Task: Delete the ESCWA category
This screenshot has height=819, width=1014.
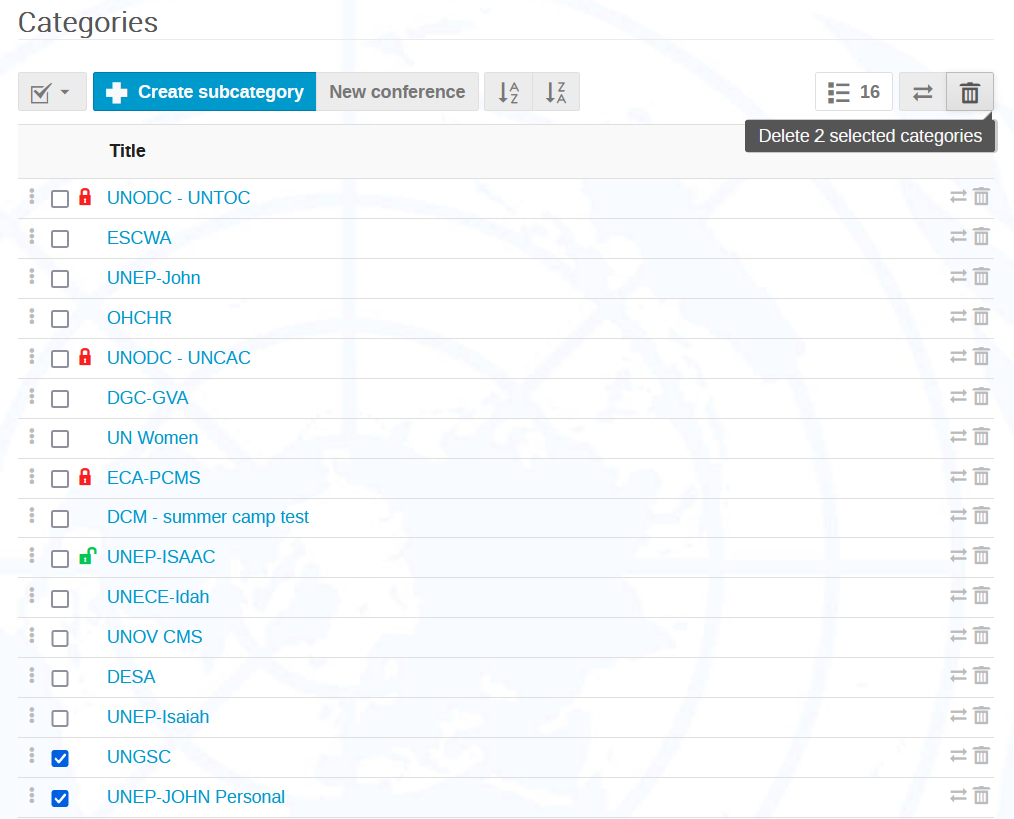Action: click(x=982, y=237)
